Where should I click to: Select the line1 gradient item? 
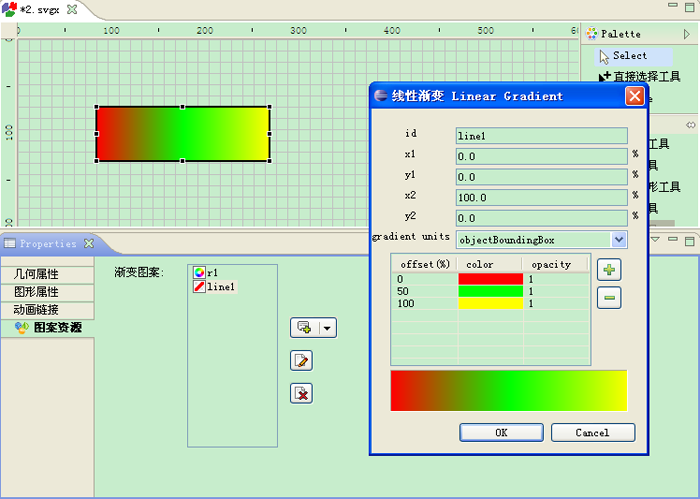click(214, 287)
